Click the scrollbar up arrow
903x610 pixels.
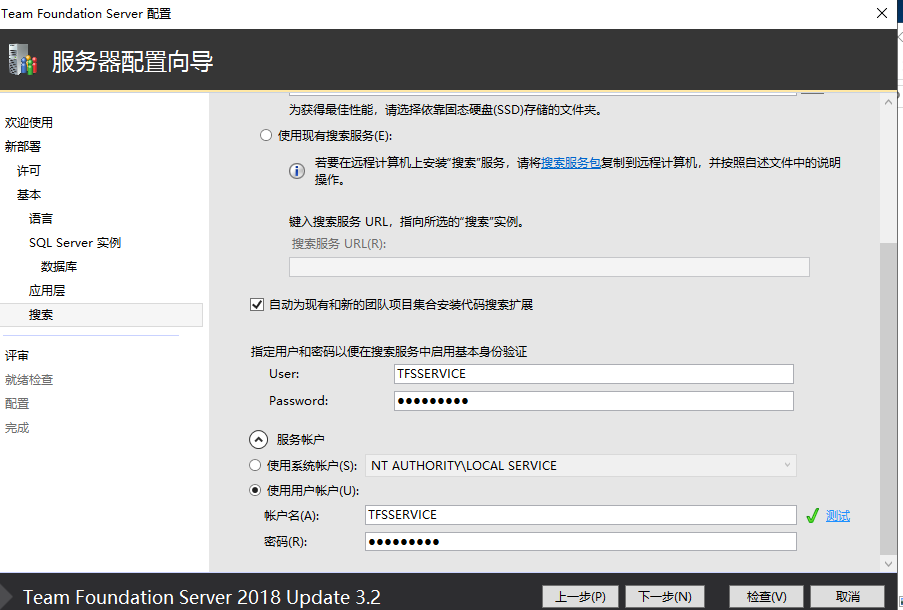888,103
